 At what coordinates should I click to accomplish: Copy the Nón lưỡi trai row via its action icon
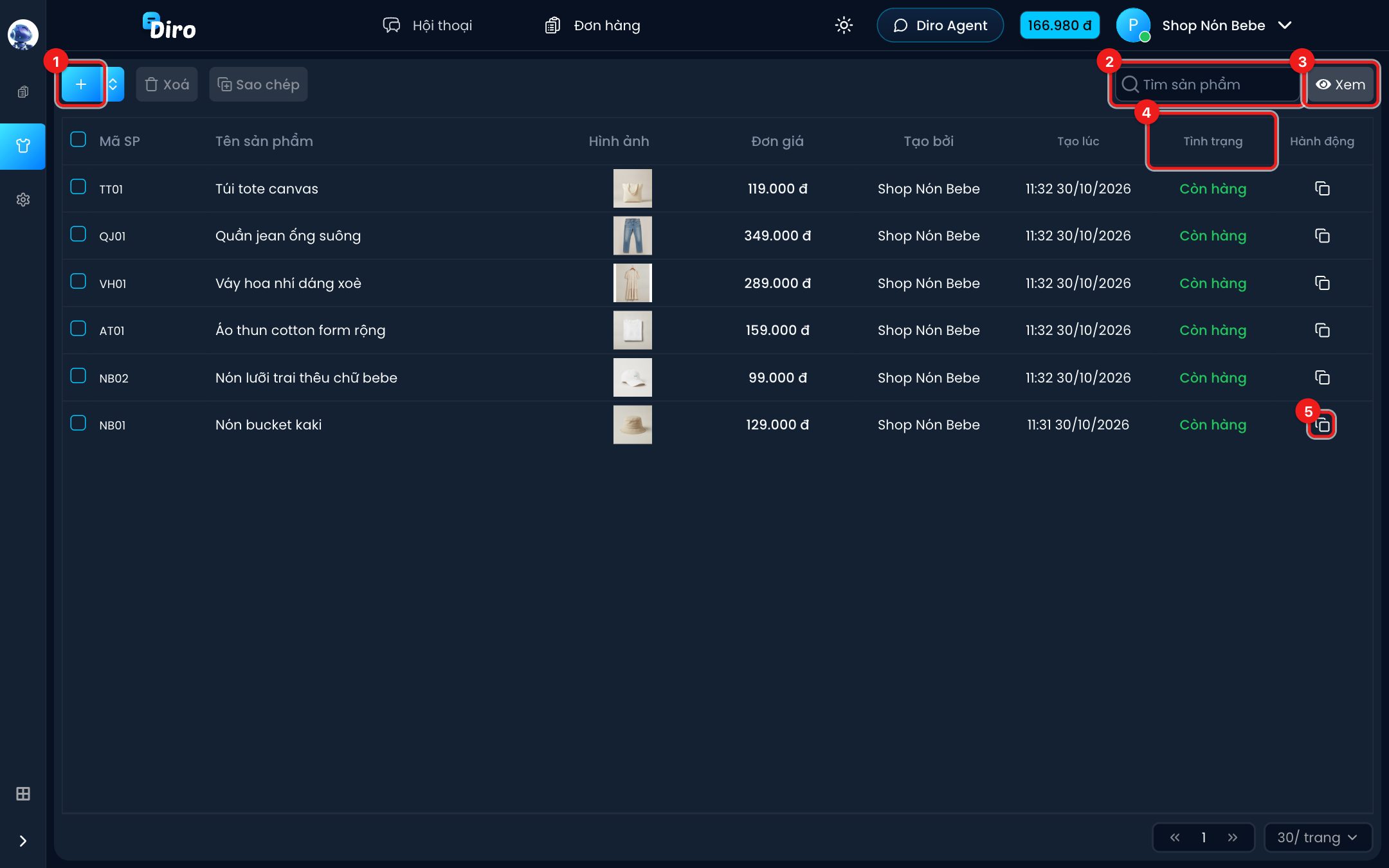coord(1322,377)
